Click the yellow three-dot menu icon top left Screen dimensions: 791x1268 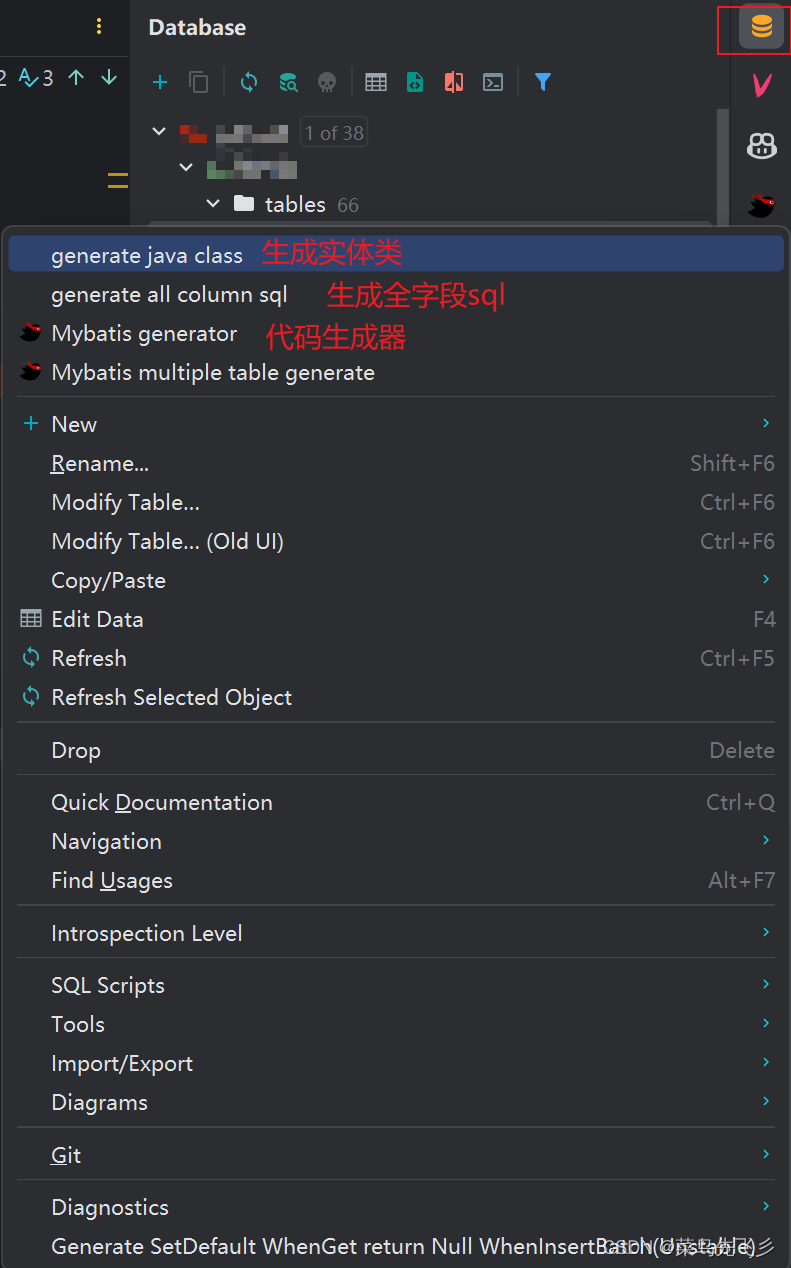[x=98, y=26]
